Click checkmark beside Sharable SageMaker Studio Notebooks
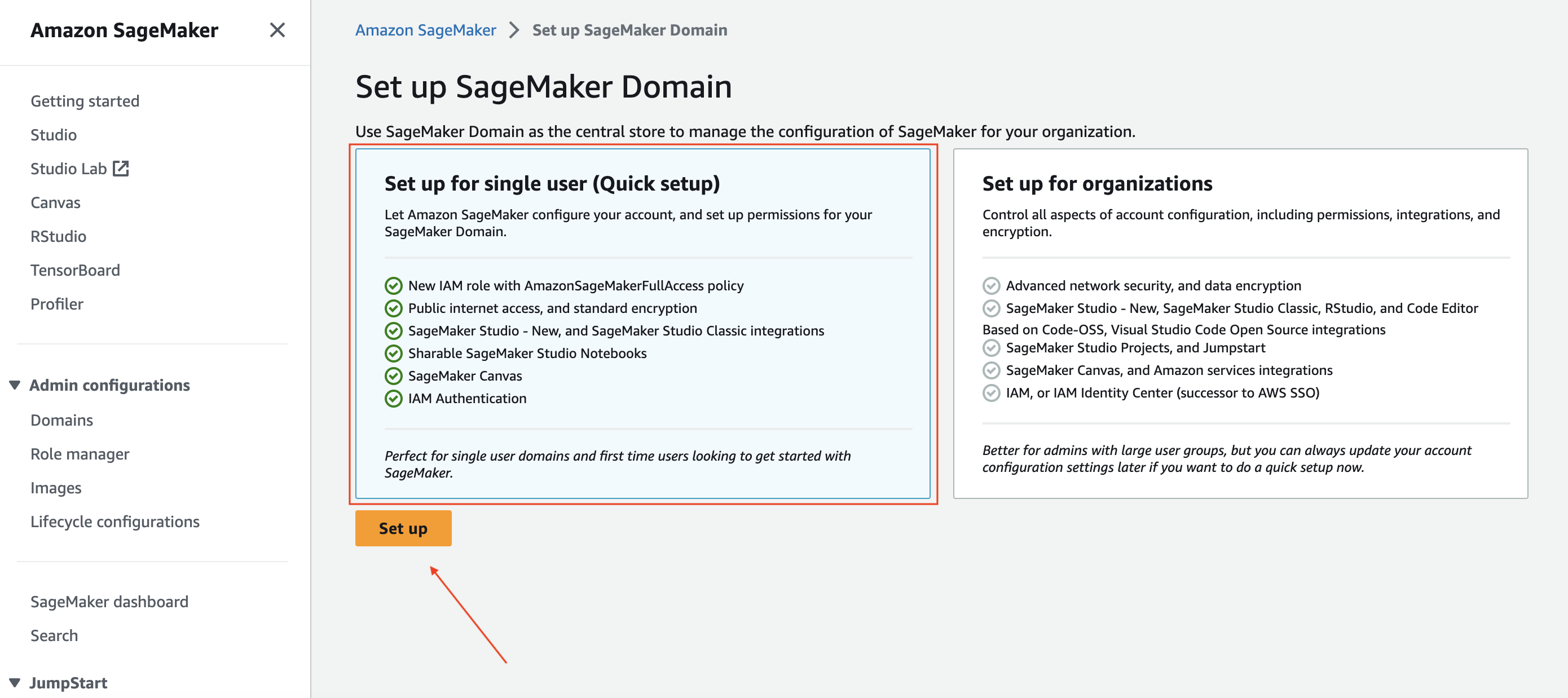This screenshot has width=1568, height=698. click(x=393, y=354)
